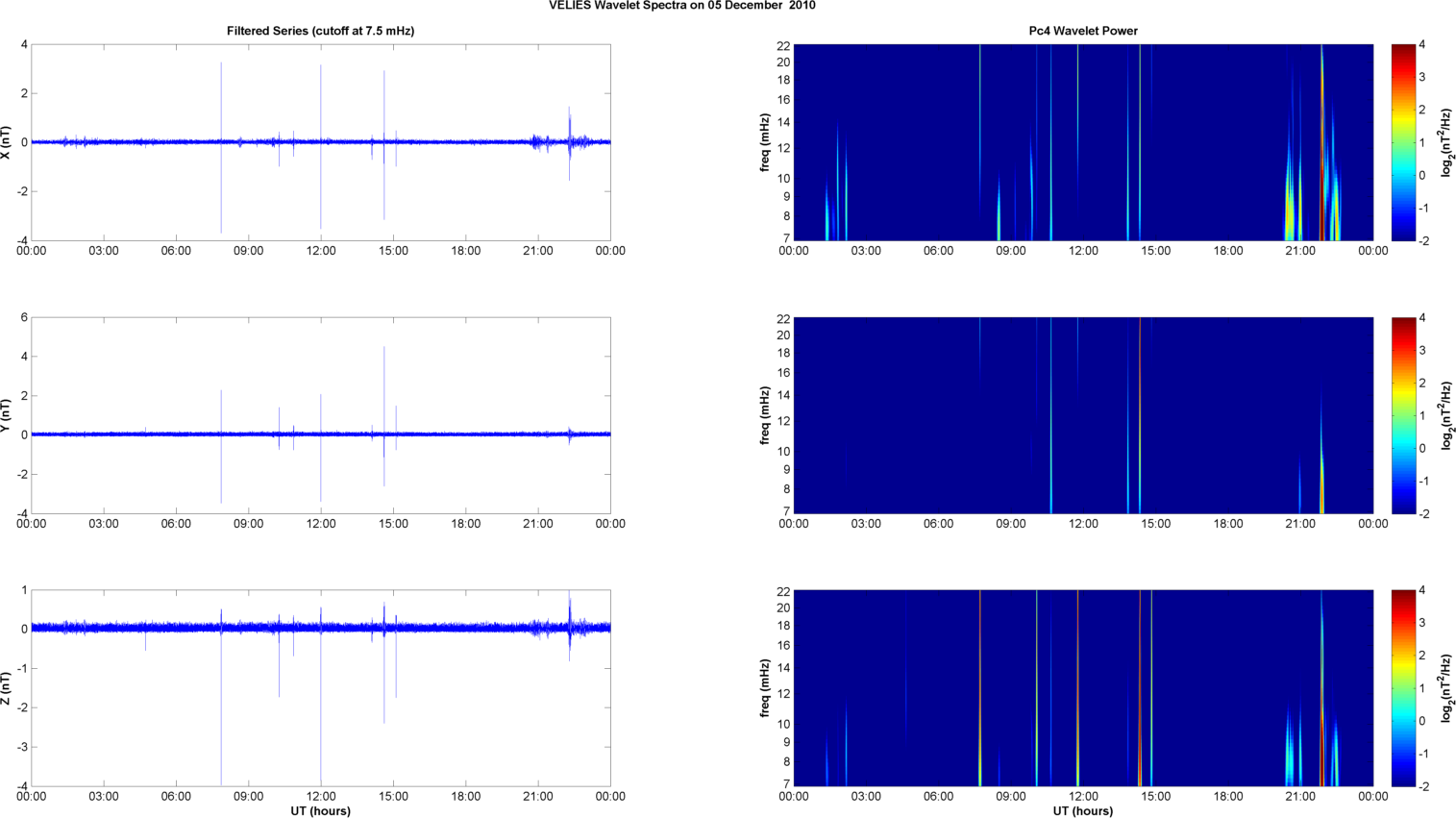This screenshot has width=1456, height=818.
Task: Click the X (nT) axis label
Action: (7, 142)
